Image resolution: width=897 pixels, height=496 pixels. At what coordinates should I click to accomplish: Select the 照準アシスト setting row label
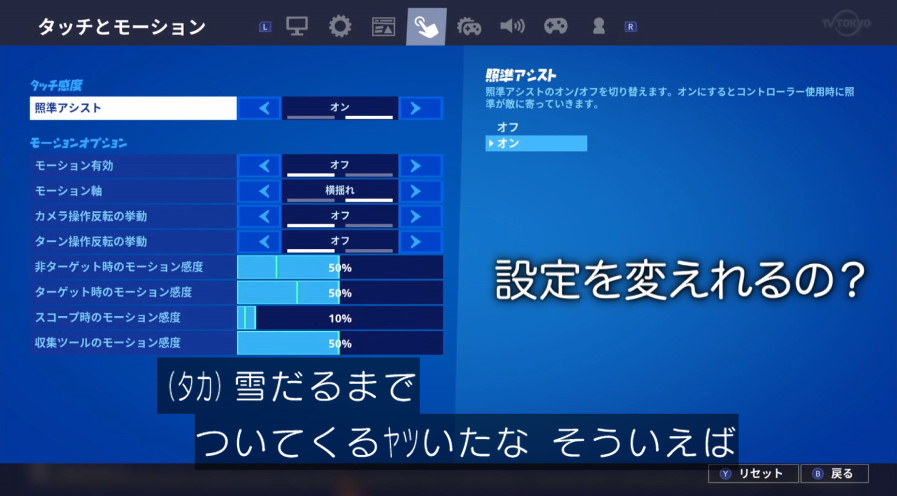click(x=133, y=108)
